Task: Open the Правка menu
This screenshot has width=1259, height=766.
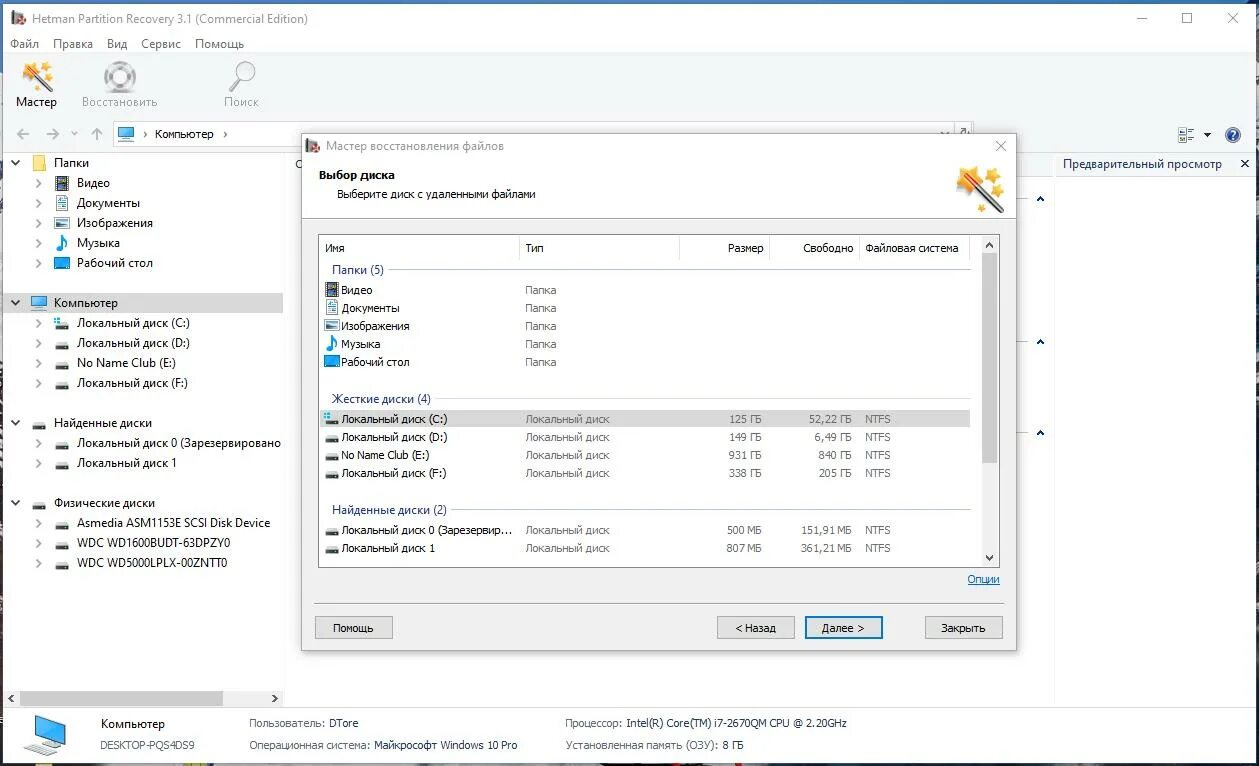Action: point(73,44)
